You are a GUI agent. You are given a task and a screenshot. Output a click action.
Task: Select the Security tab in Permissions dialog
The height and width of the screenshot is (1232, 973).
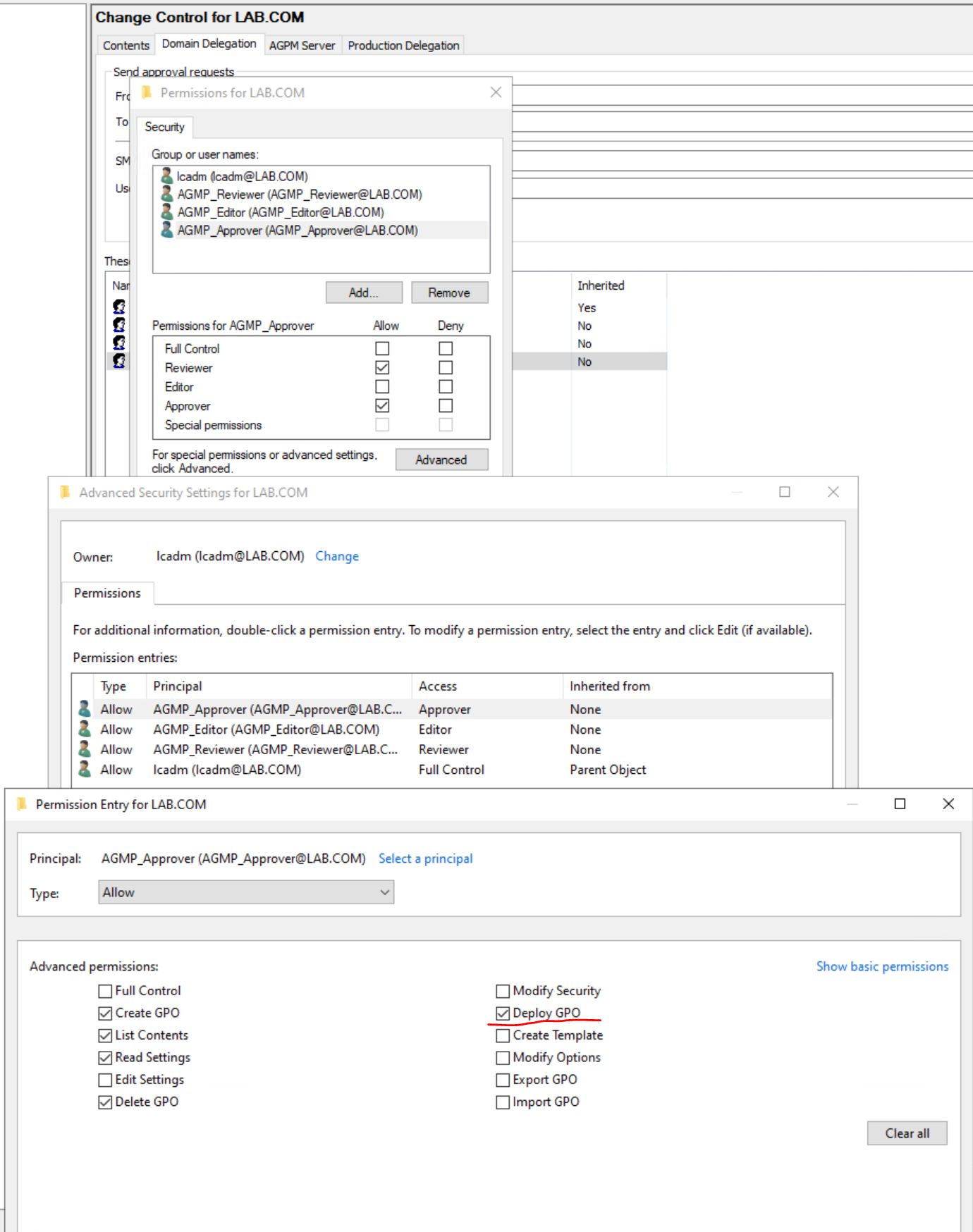164,127
